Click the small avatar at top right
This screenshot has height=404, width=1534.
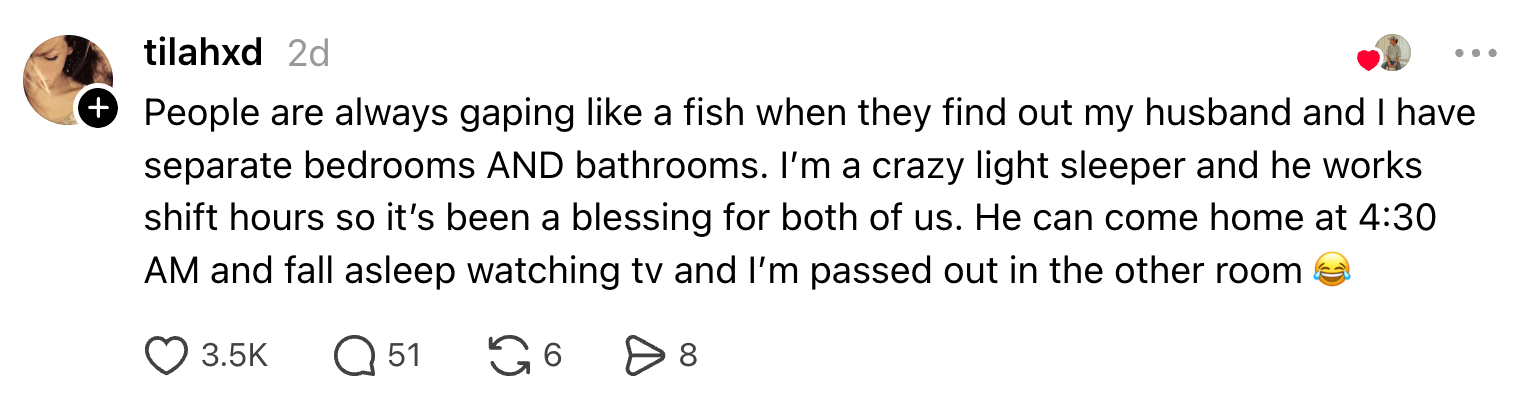pos(1393,52)
